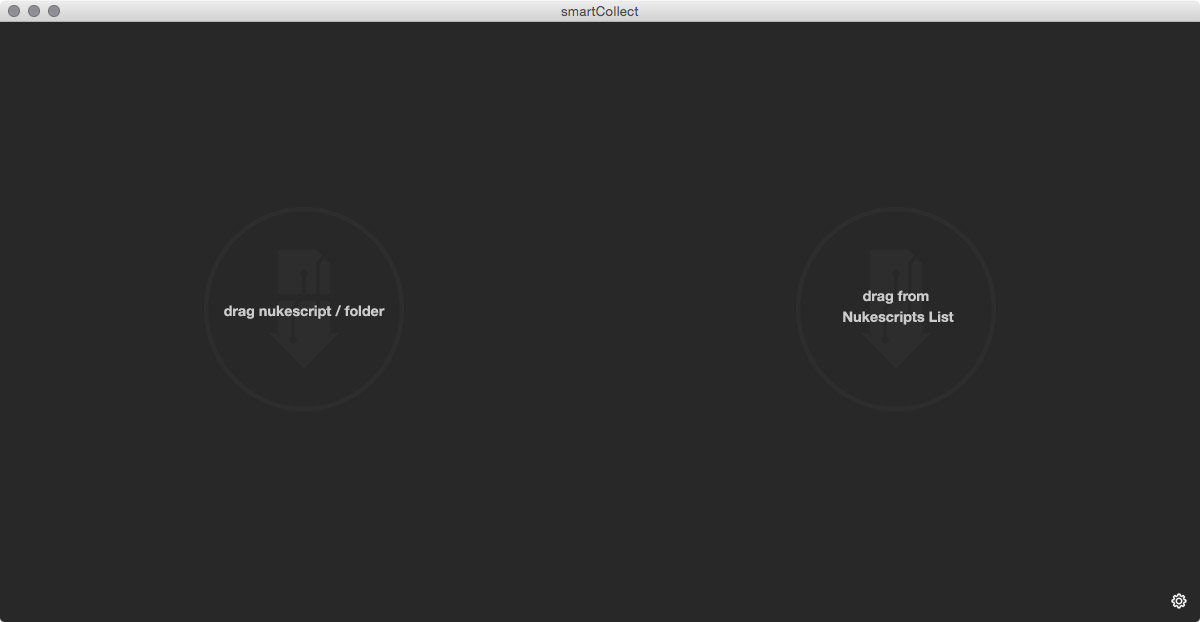Image resolution: width=1200 pixels, height=622 pixels.
Task: Click the "drag nukescript / folder" label
Action: point(303,311)
